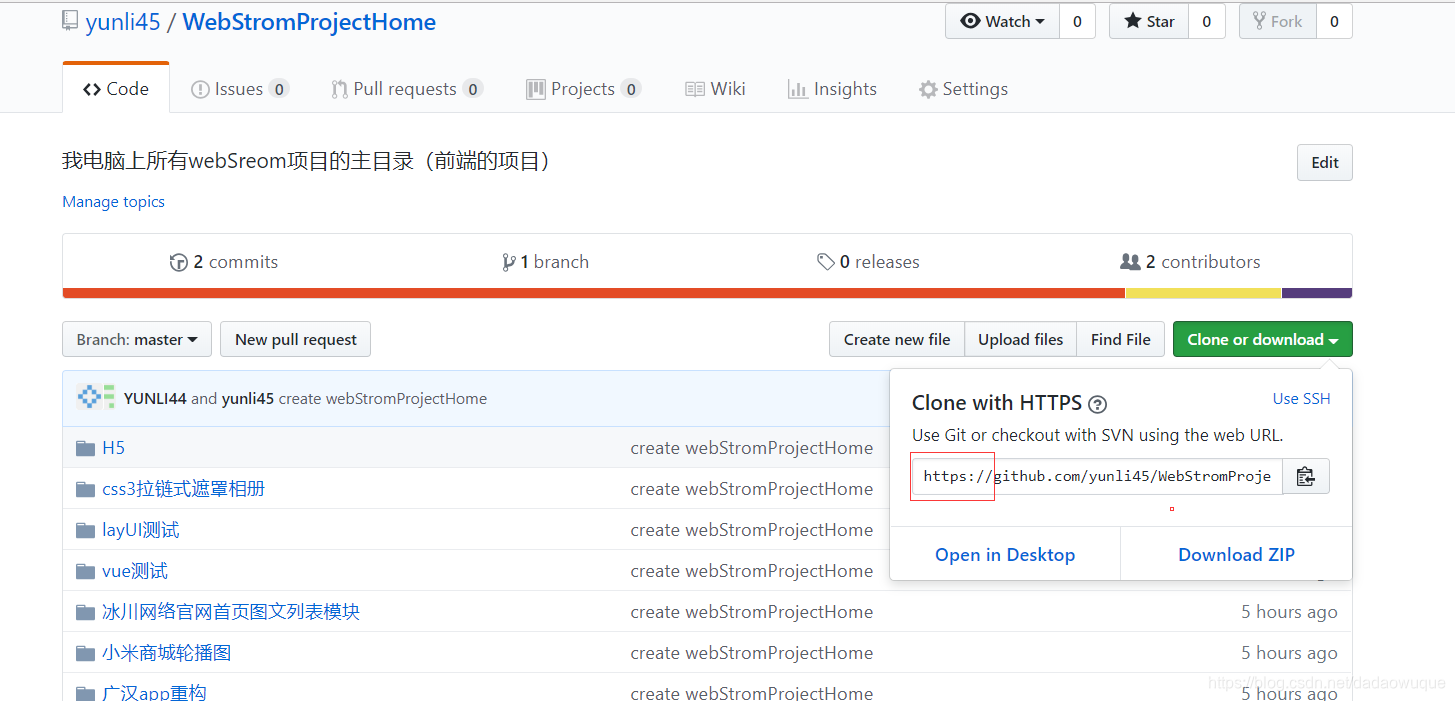Click the vue测试 folder icon
Viewport: 1455px width, 701px height.
[x=85, y=571]
